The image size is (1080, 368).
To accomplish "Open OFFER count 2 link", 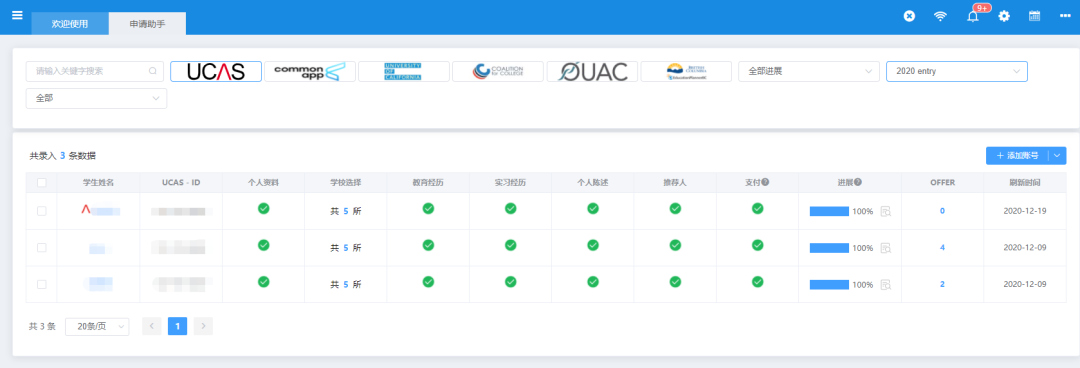I will (x=942, y=284).
